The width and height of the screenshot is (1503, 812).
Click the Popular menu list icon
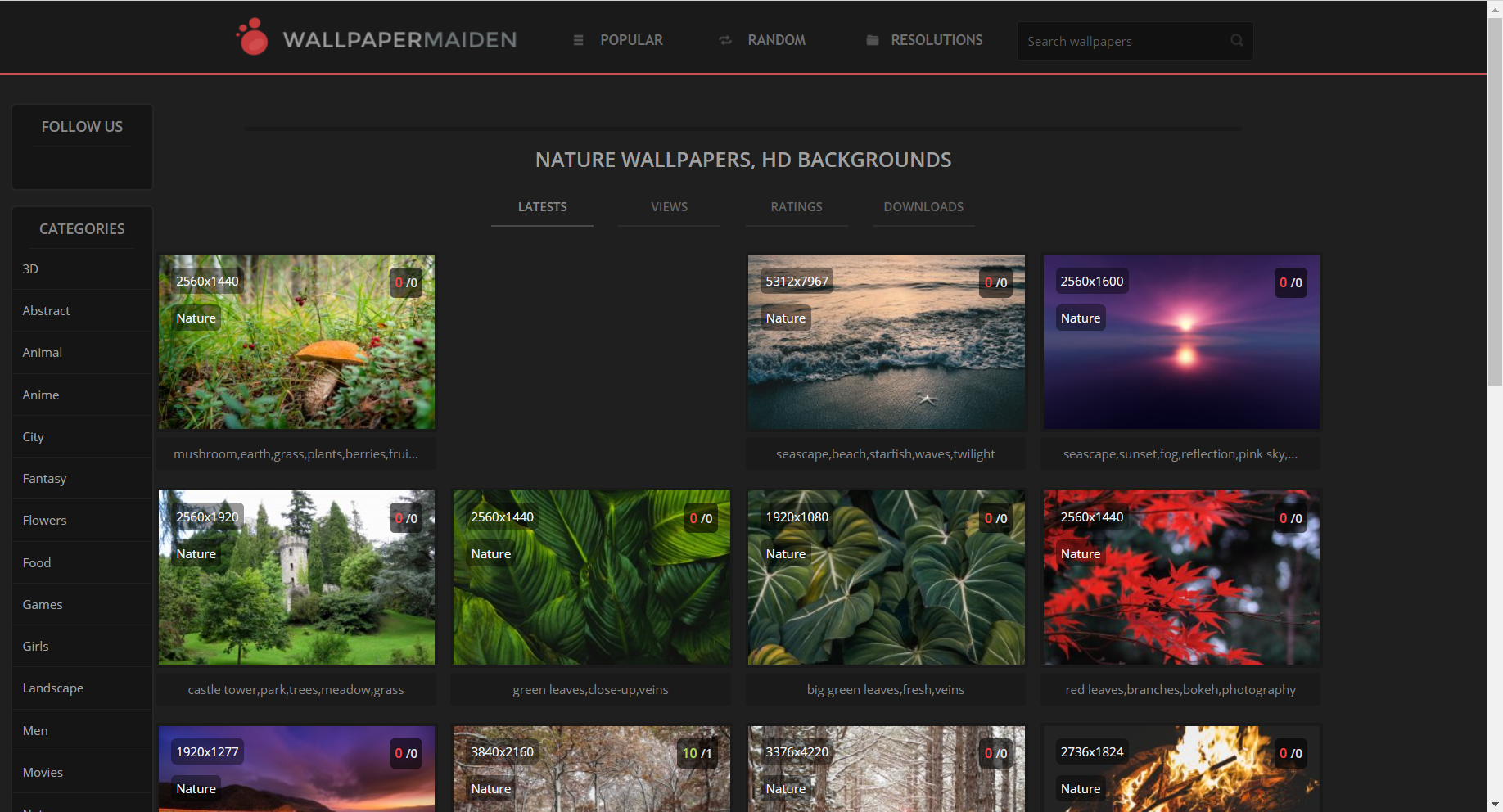coord(578,40)
